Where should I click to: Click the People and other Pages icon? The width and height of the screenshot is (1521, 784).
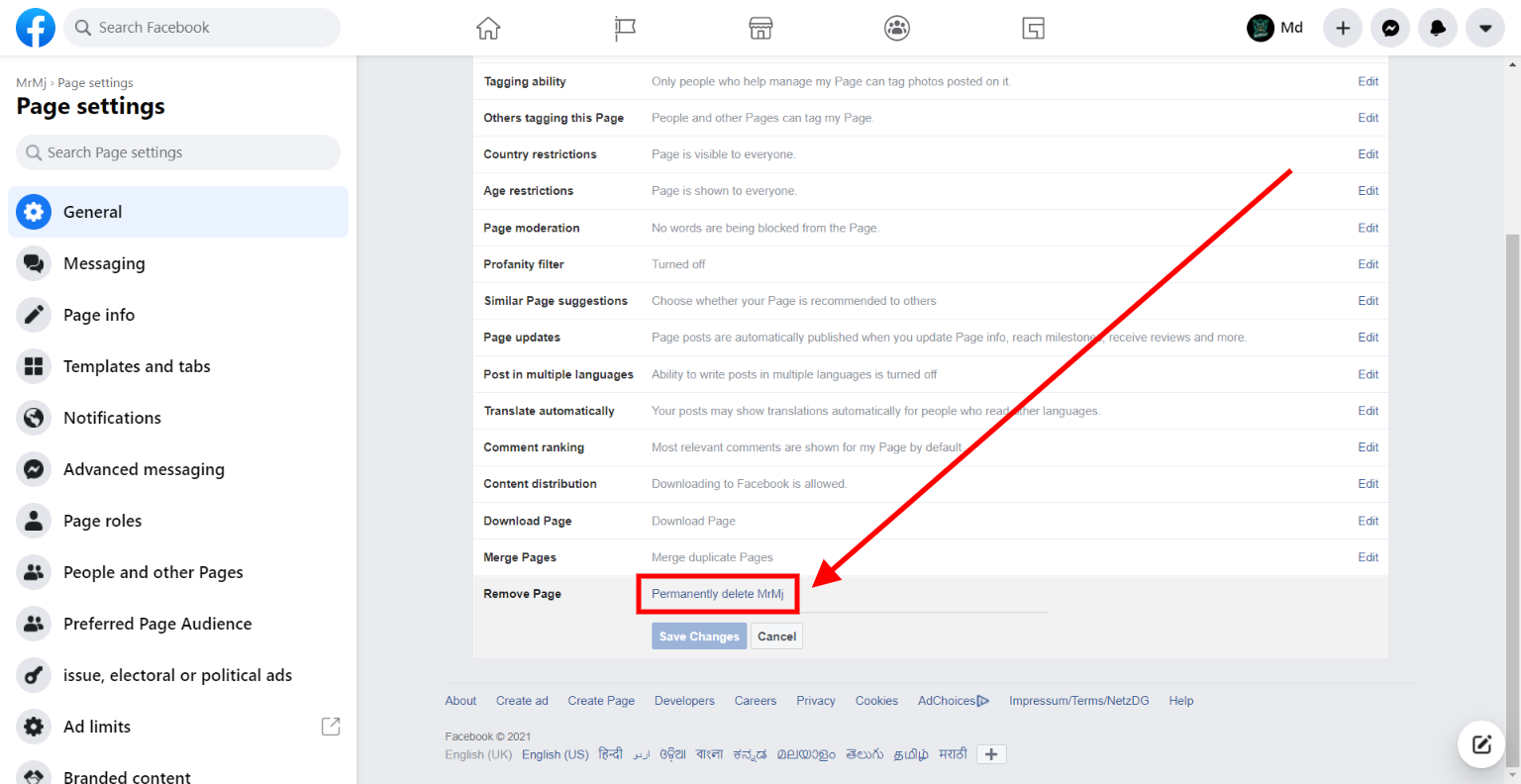coord(34,572)
